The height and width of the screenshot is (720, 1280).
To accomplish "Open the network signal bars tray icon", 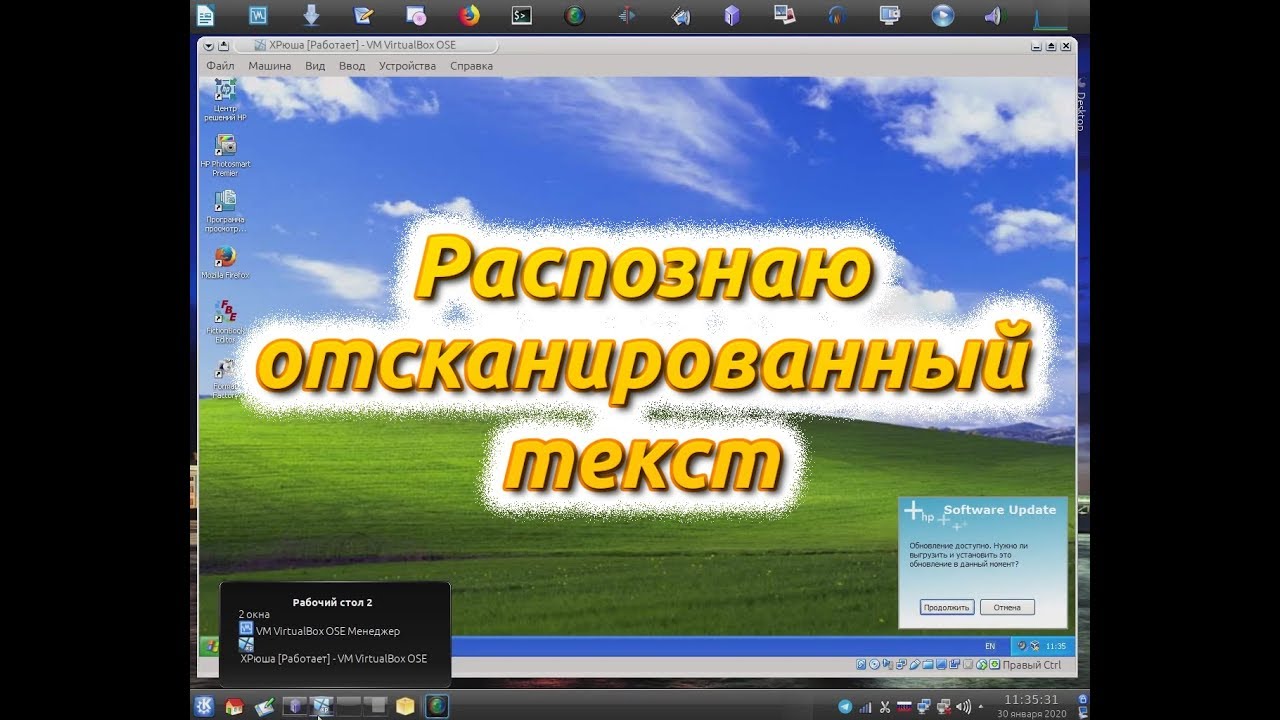I will click(865, 706).
